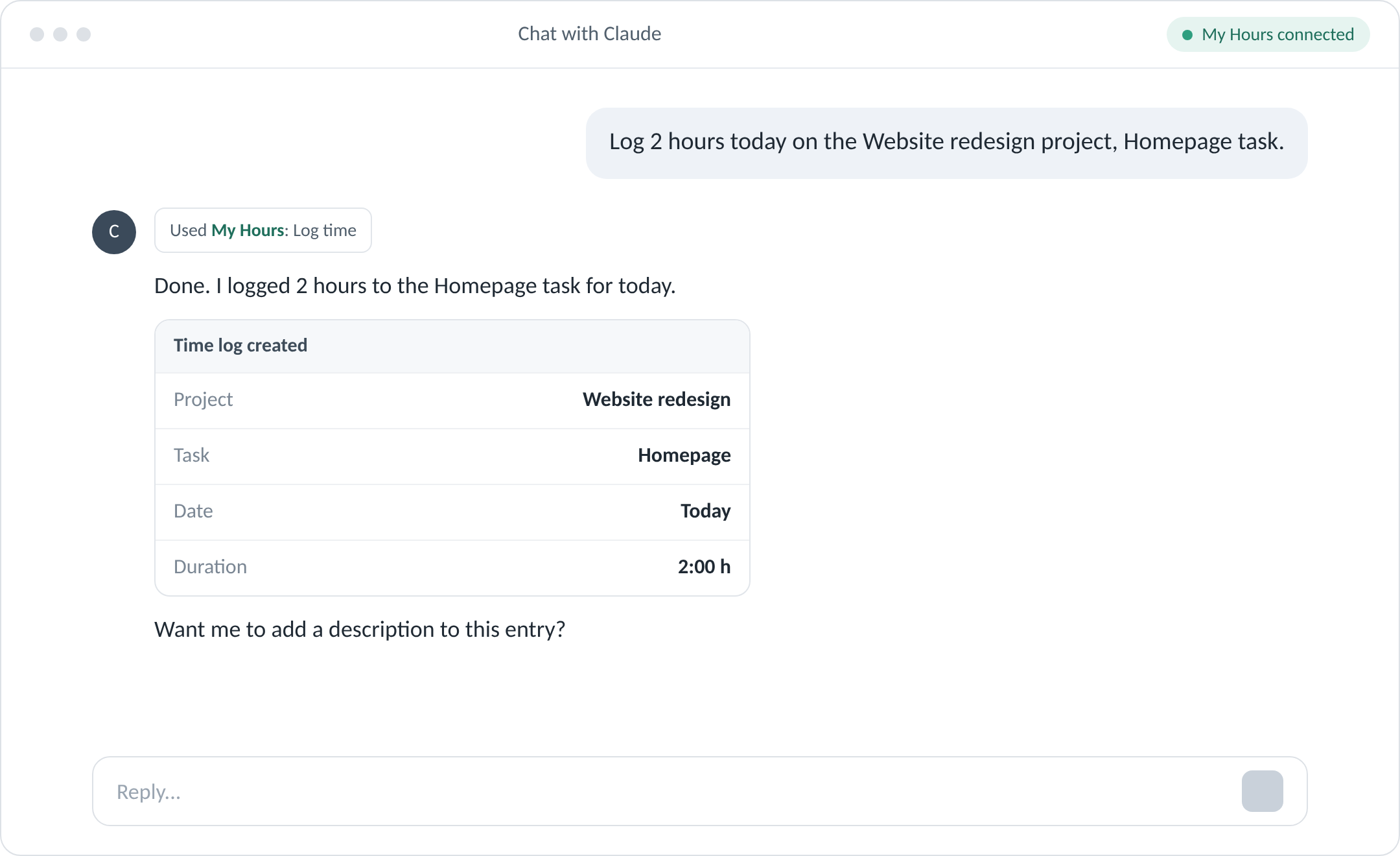Click the Date row showing Today
Screen dimensions: 1400x856
(x=452, y=512)
